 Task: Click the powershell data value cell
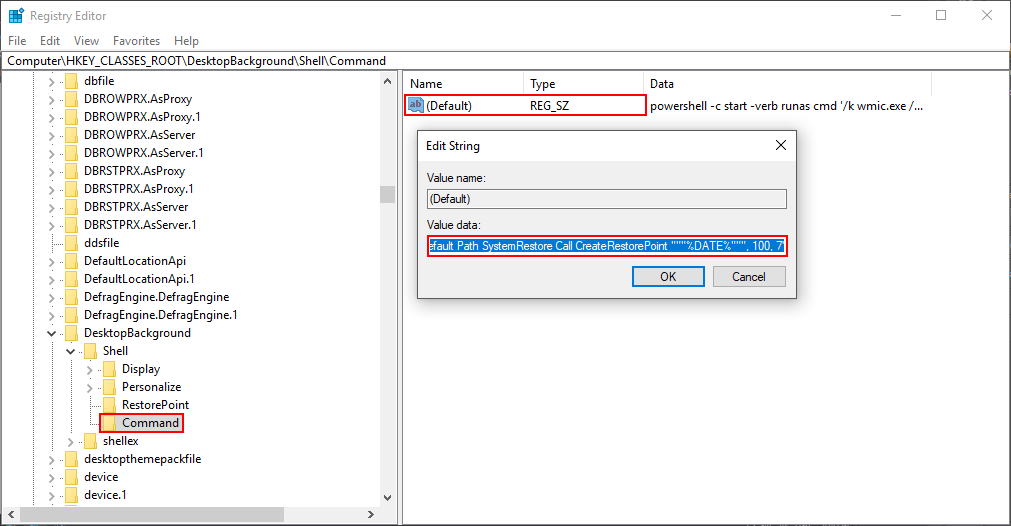point(787,106)
